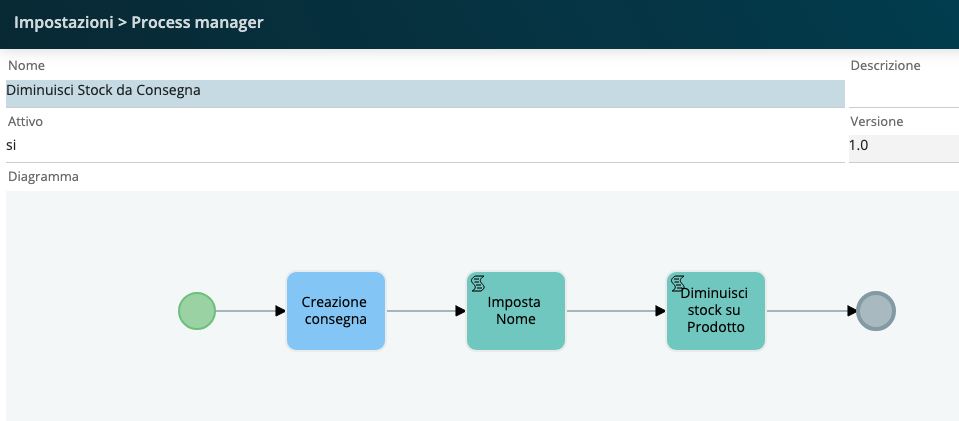Viewport: 959px width, 421px height.
Task: Click the Versione field showing 1.0
Action: [x=904, y=147]
